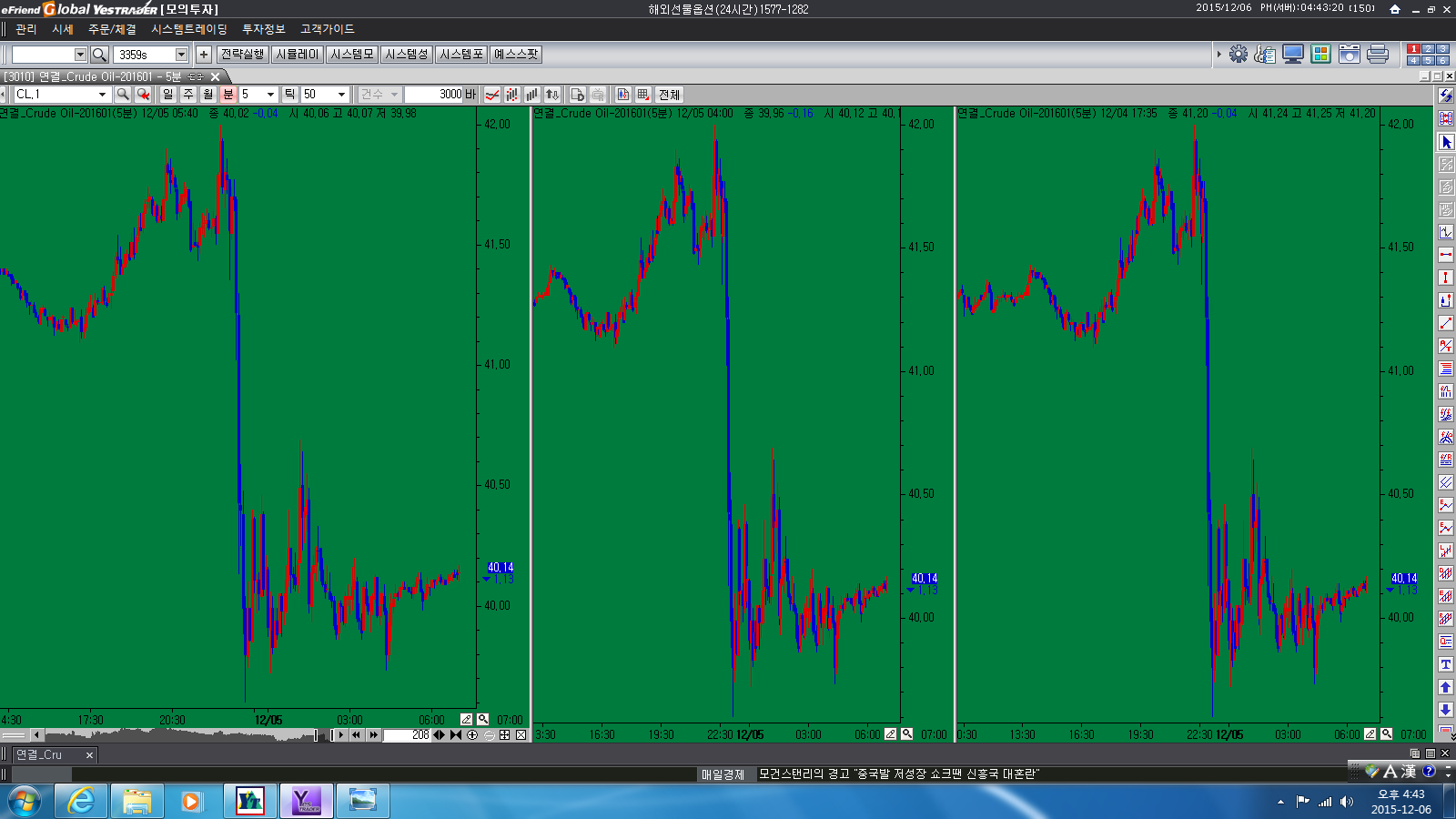The height and width of the screenshot is (819, 1456).
Task: Switch to the 틱 (tick) period
Action: click(289, 95)
